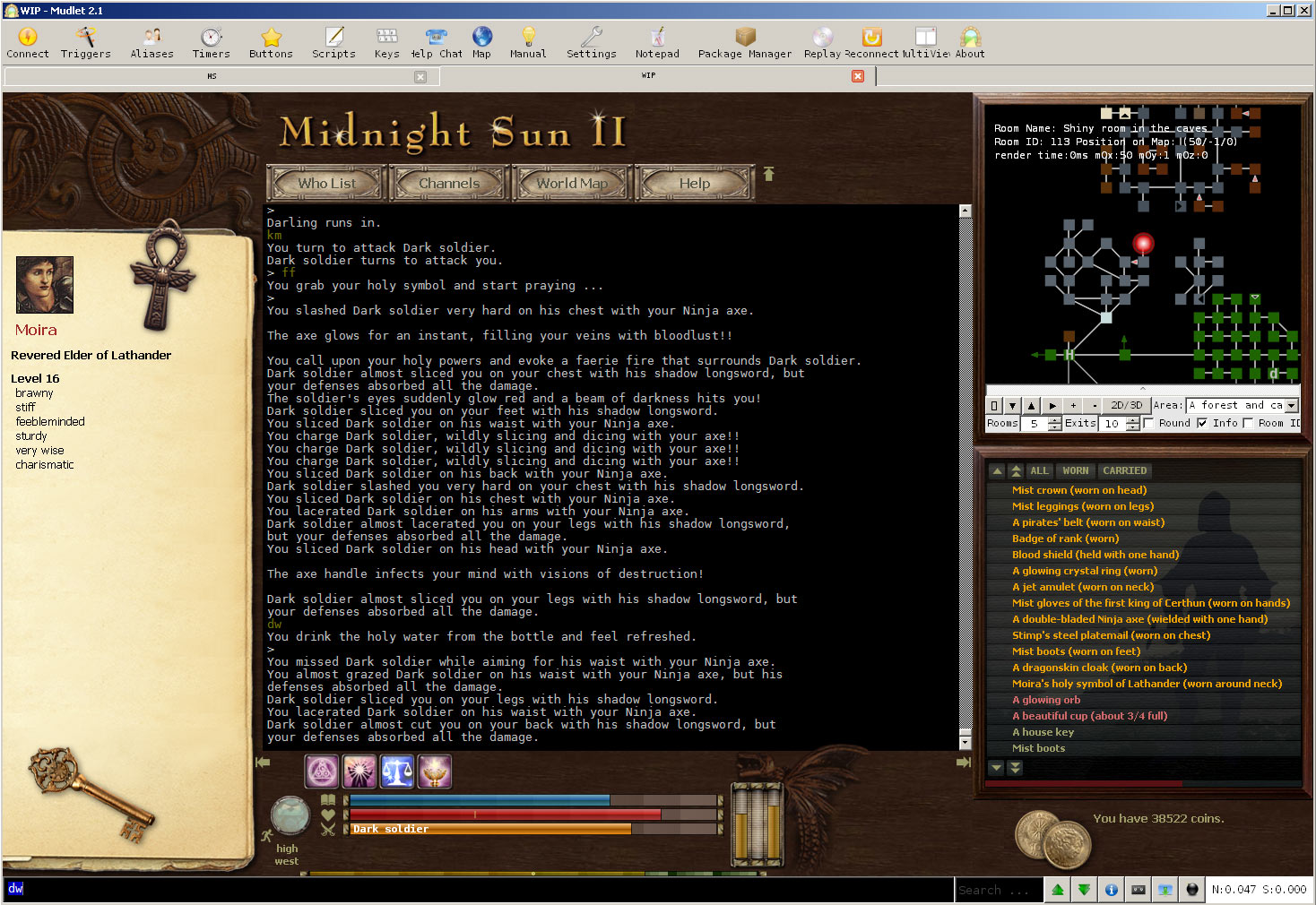Image resolution: width=1316 pixels, height=905 pixels.
Task: Click the mapper plus zoom button
Action: (1073, 405)
